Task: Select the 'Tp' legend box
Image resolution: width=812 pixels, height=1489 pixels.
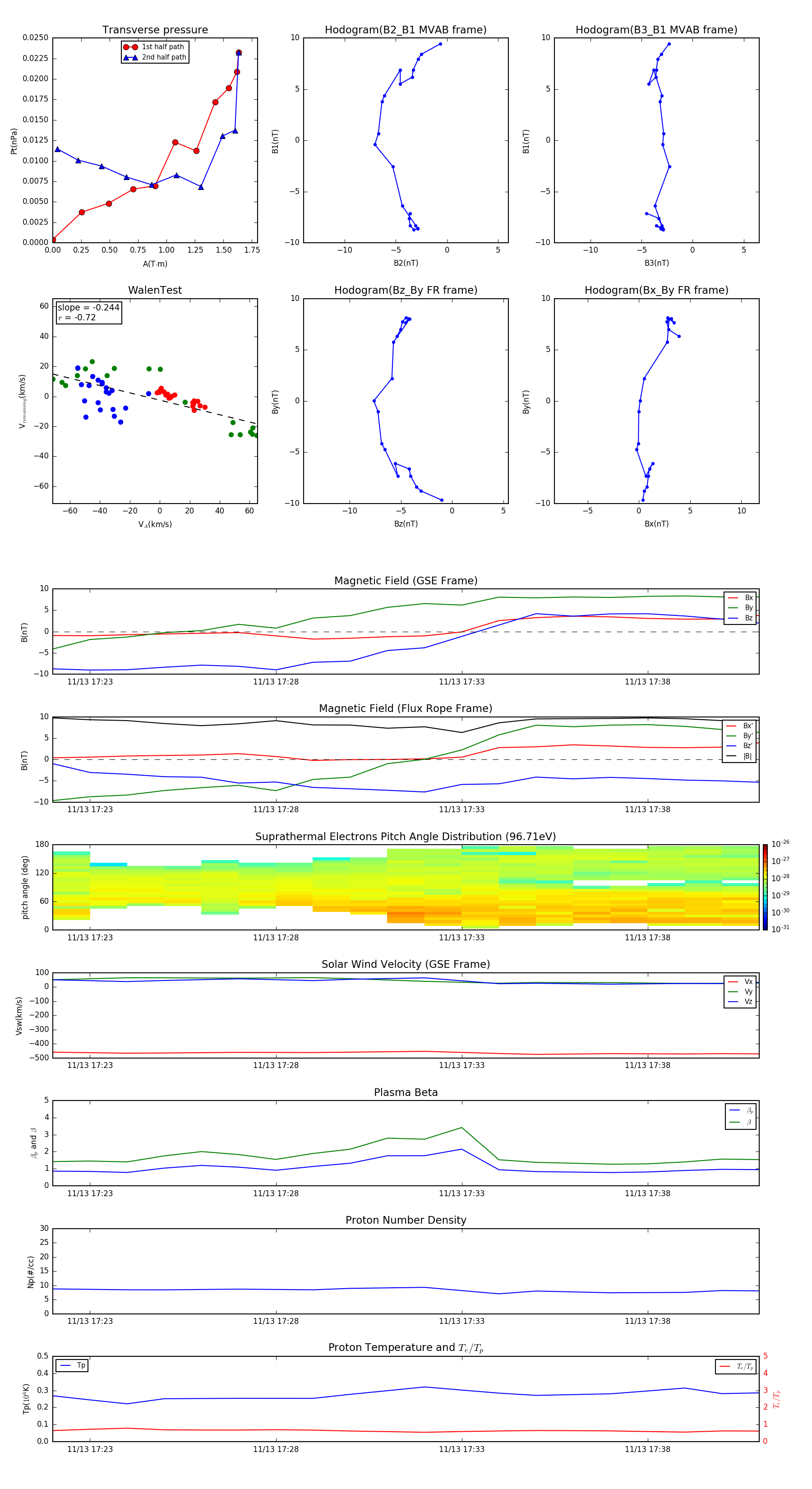Action: pos(72,1365)
